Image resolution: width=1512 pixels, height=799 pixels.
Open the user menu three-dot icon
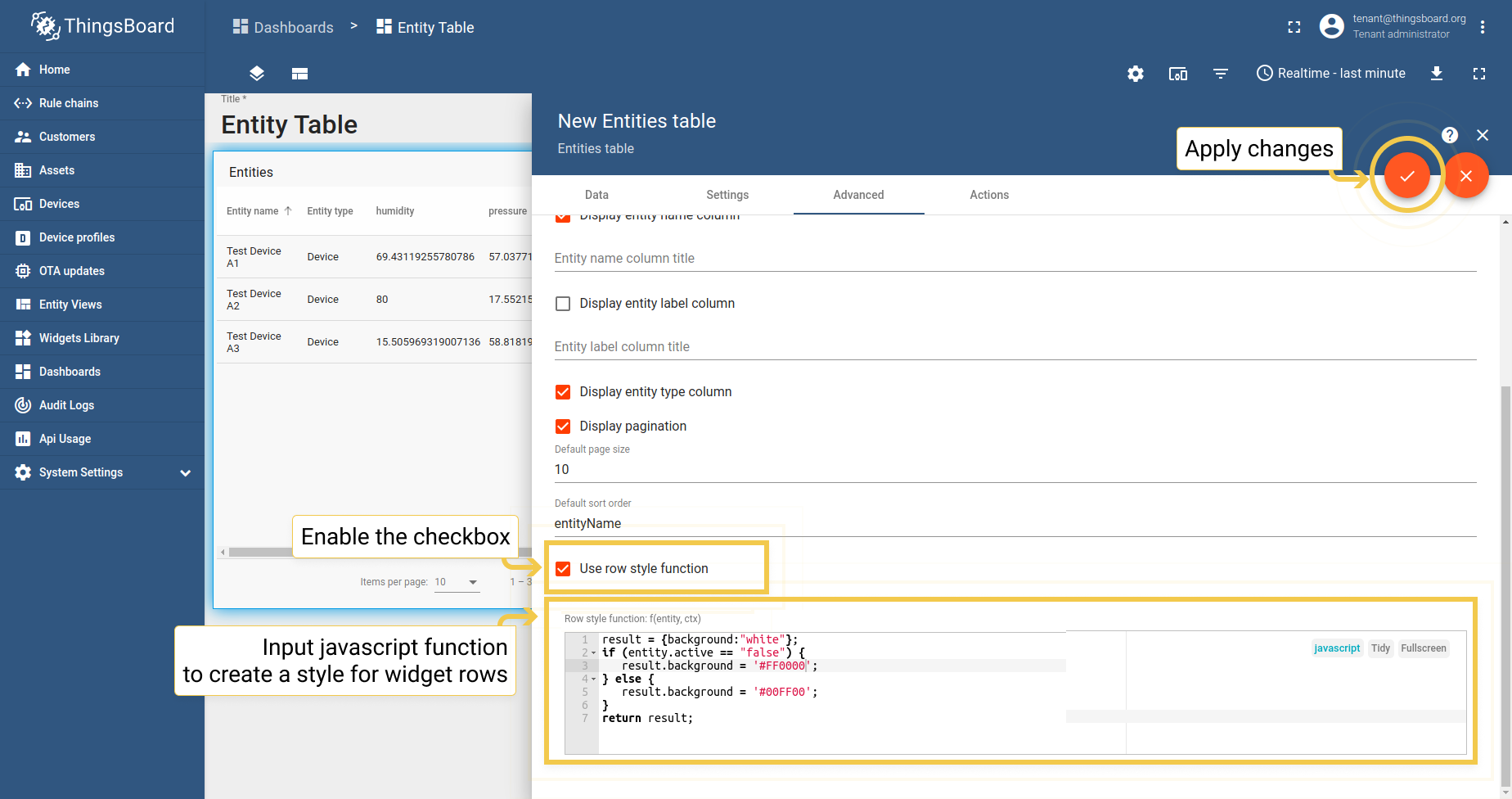[x=1482, y=27]
